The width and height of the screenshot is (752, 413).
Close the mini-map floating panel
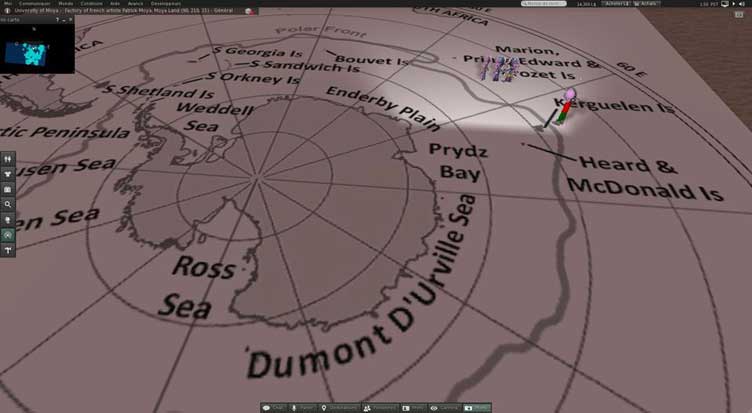pos(69,19)
